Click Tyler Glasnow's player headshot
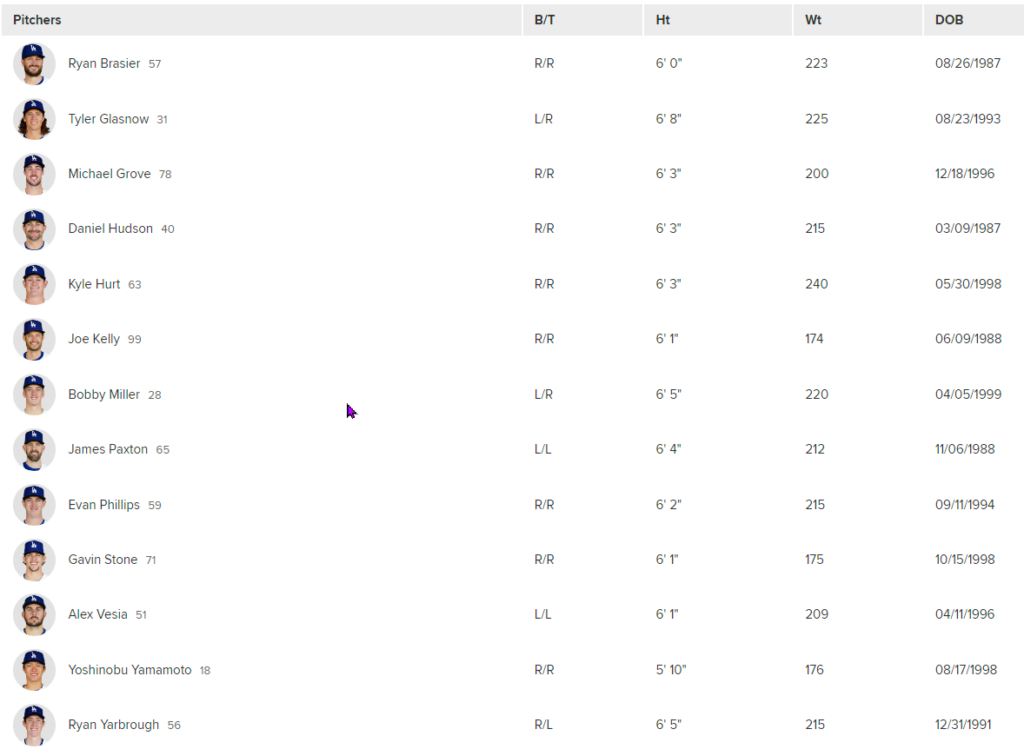Screen dimensions: 1024x749 pyautogui.click(x=34, y=119)
